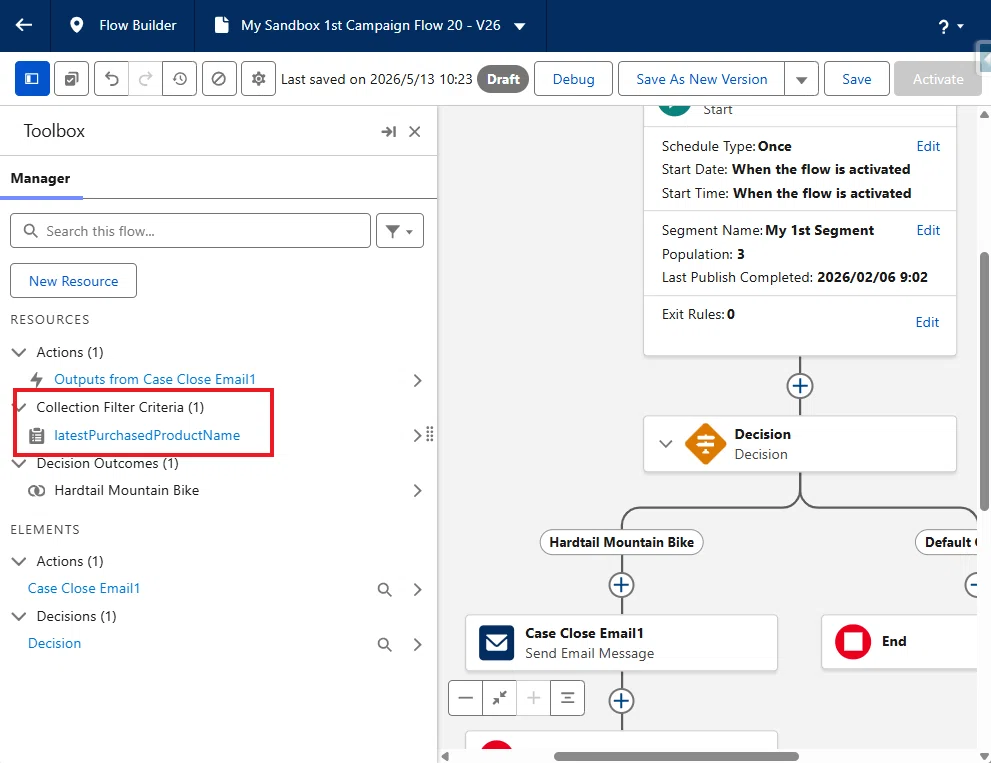
Task: Locate Case Close Email1 with magnifier icon
Action: click(384, 590)
